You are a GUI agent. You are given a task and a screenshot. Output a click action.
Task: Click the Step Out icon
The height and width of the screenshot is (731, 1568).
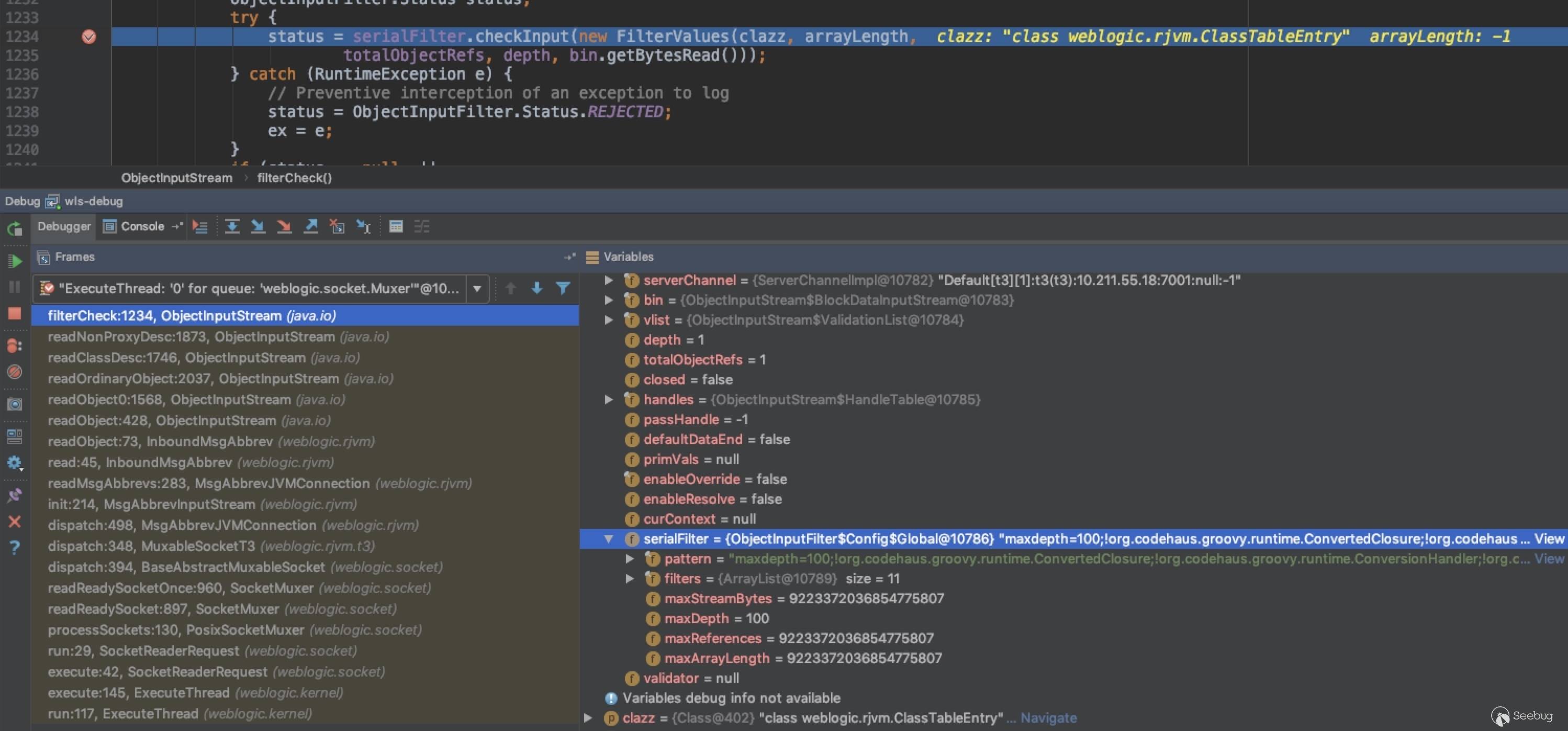tap(311, 227)
